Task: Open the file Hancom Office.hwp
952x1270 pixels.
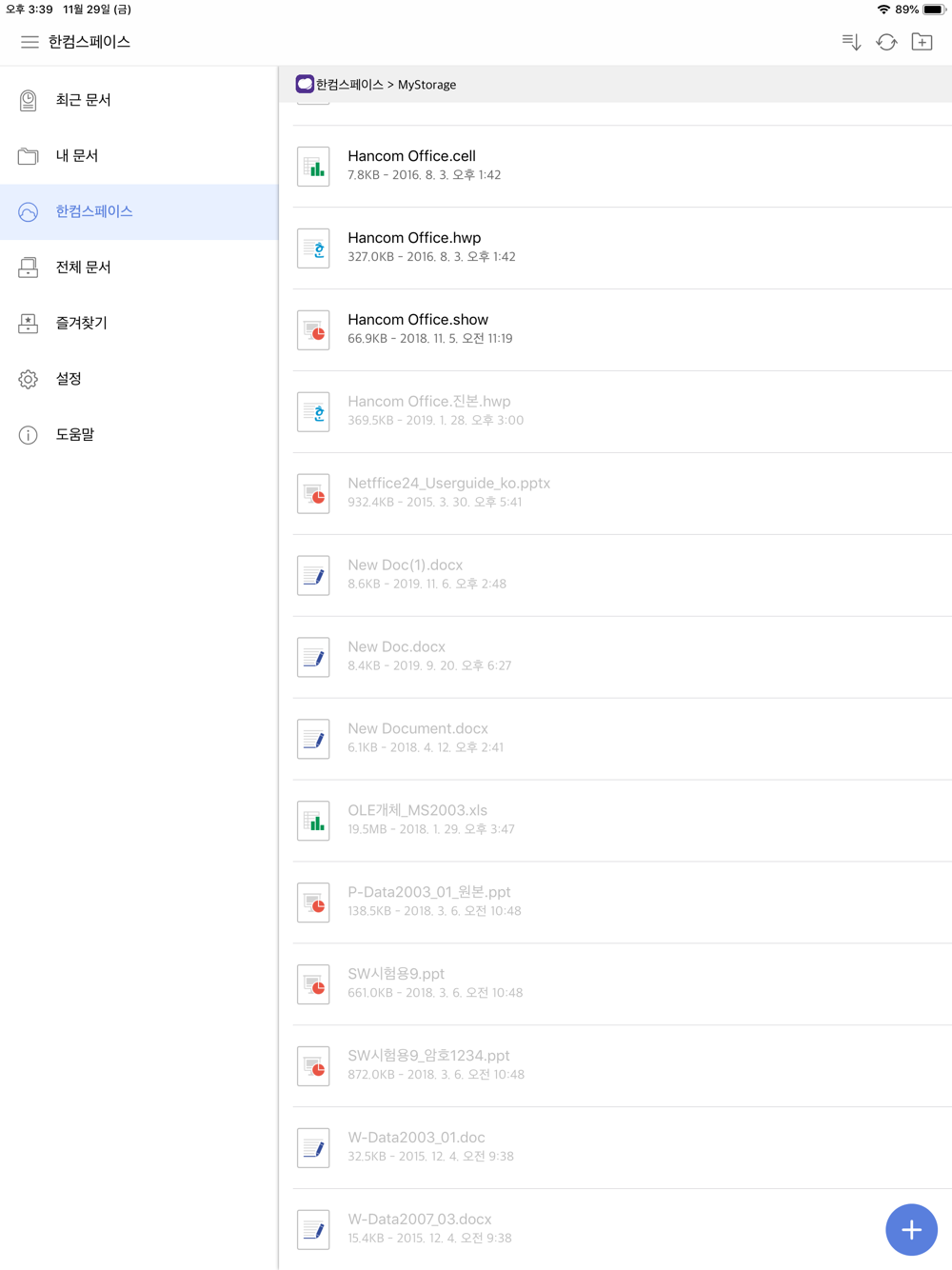Action: click(x=623, y=248)
